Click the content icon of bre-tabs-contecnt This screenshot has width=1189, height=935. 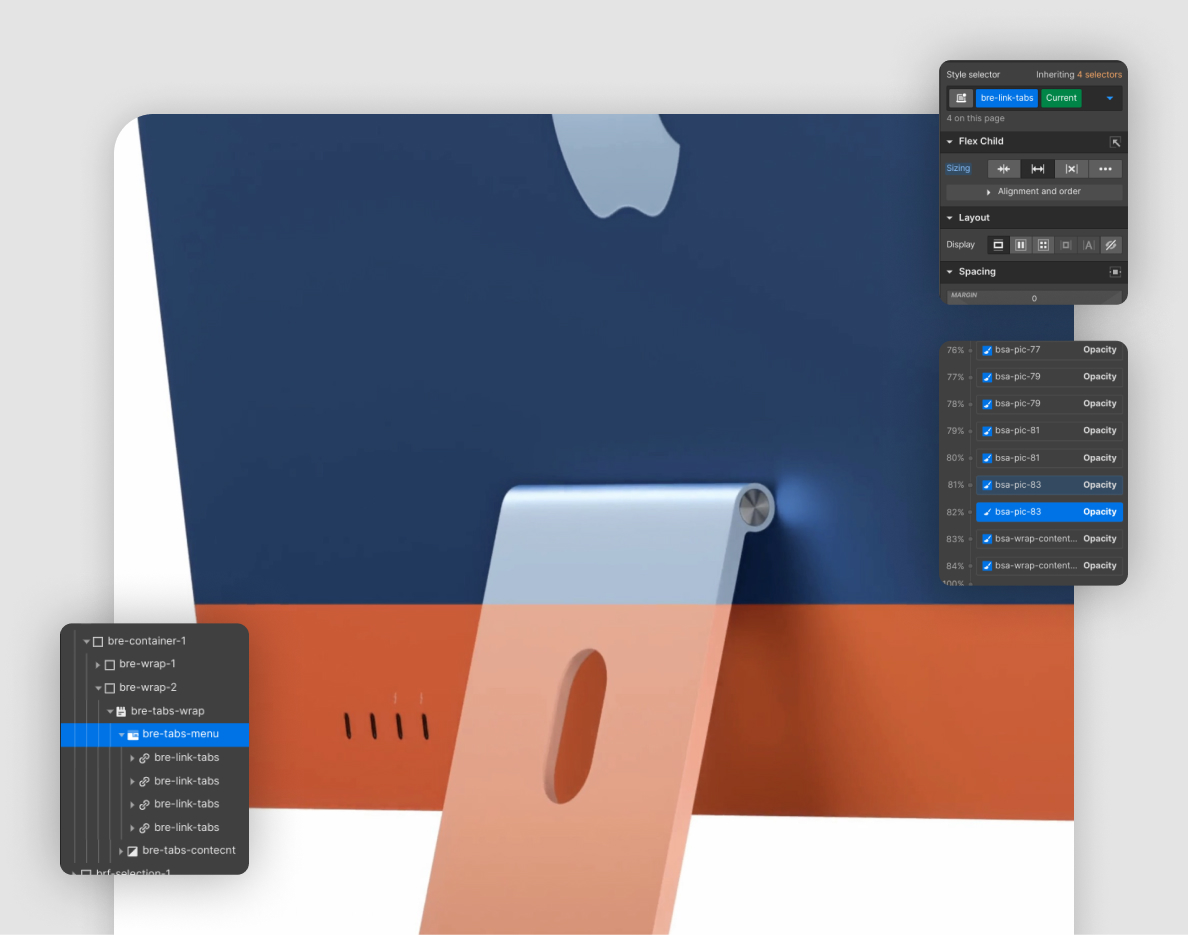click(x=133, y=851)
